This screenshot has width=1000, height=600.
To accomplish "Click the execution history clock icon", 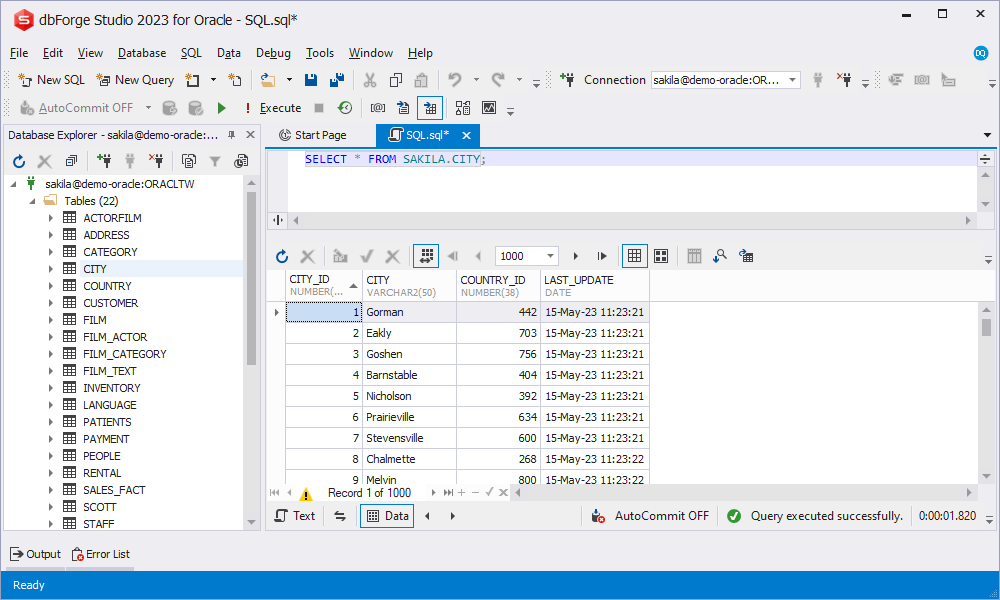I will click(345, 108).
